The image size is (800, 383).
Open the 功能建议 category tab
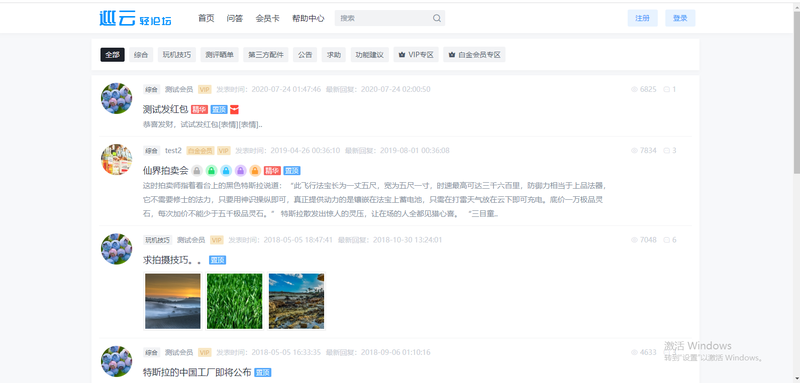(370, 55)
